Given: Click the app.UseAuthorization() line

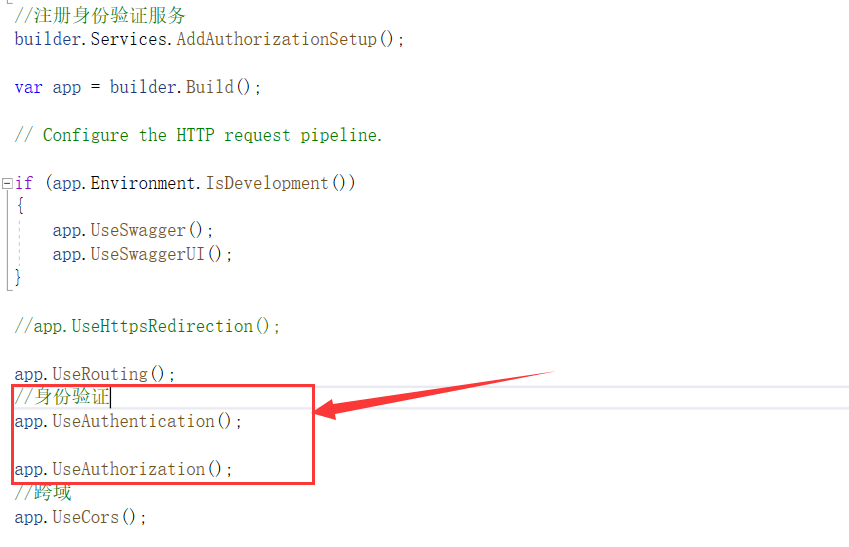Looking at the screenshot, I should tap(123, 469).
